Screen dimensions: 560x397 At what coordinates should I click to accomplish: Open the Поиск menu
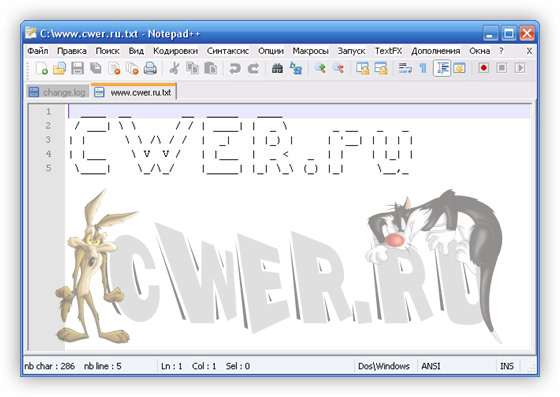click(107, 51)
